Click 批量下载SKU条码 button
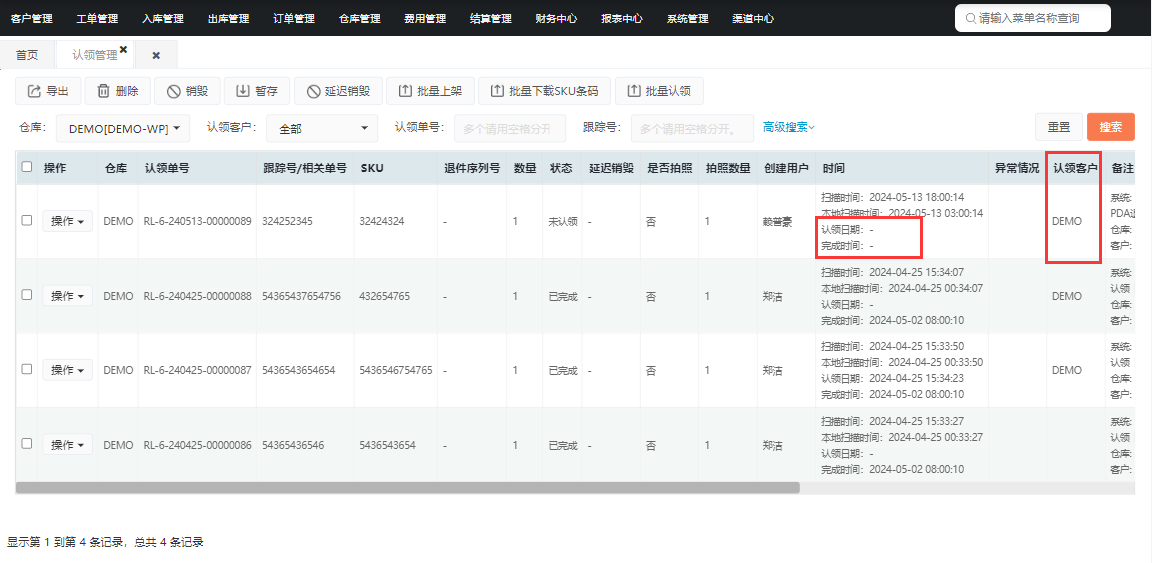Screen dimensions: 1152x563 coord(544,91)
